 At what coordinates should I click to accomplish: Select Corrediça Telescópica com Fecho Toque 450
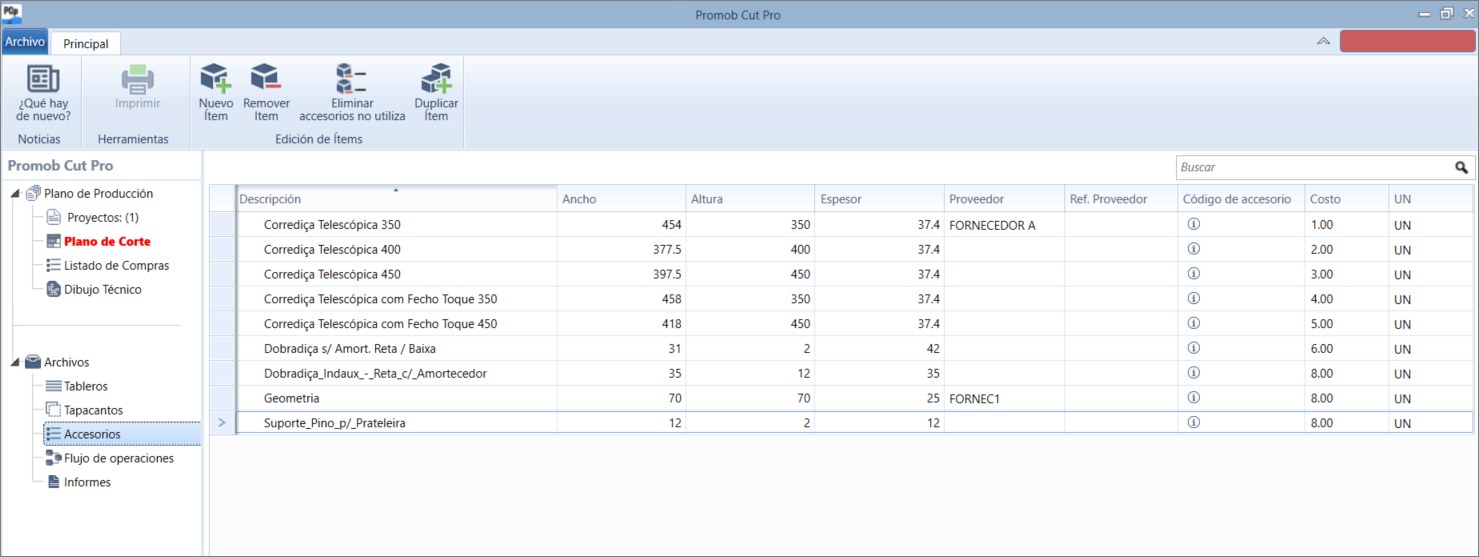396,324
